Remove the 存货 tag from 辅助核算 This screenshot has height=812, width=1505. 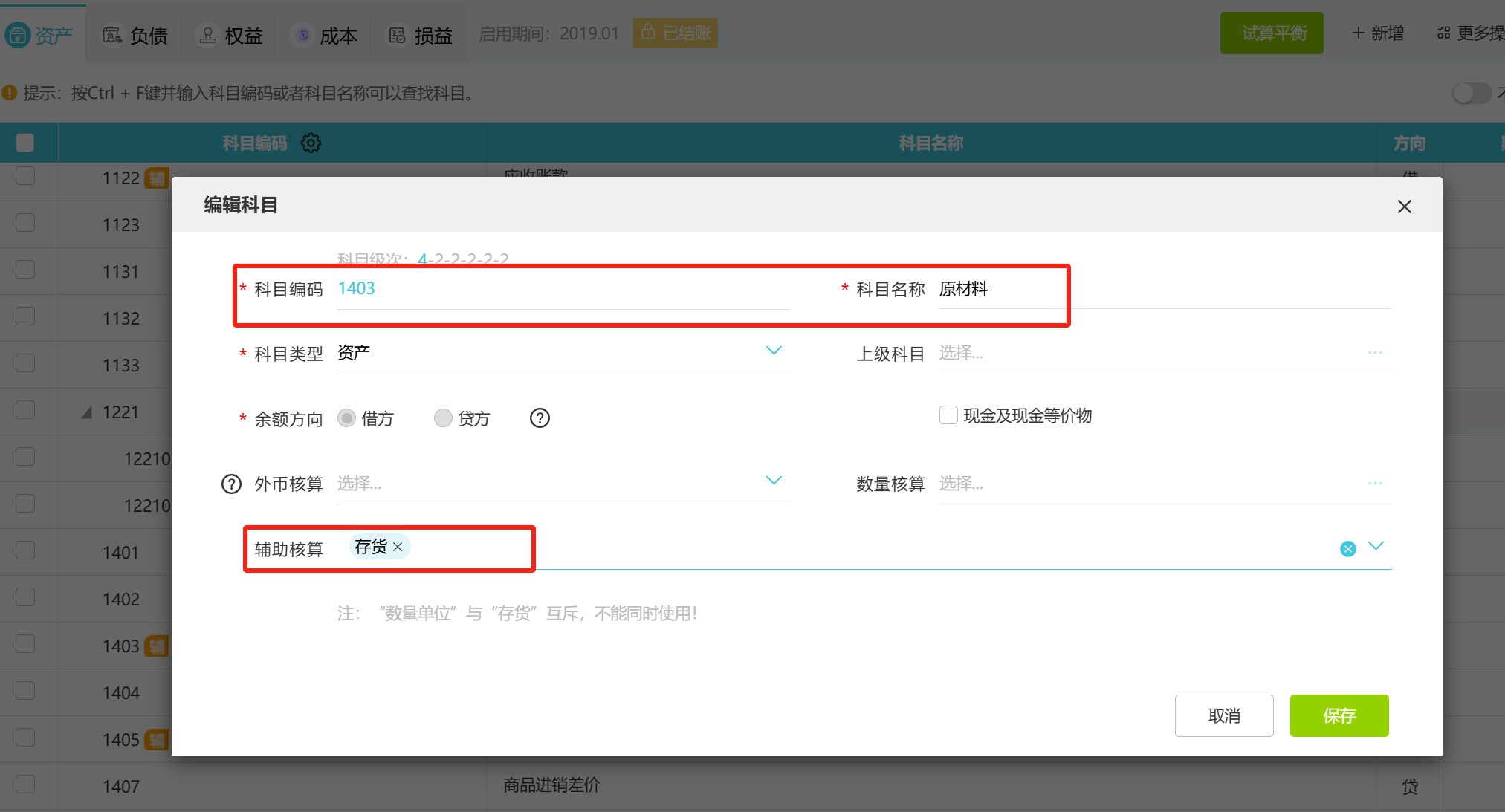pyautogui.click(x=398, y=547)
